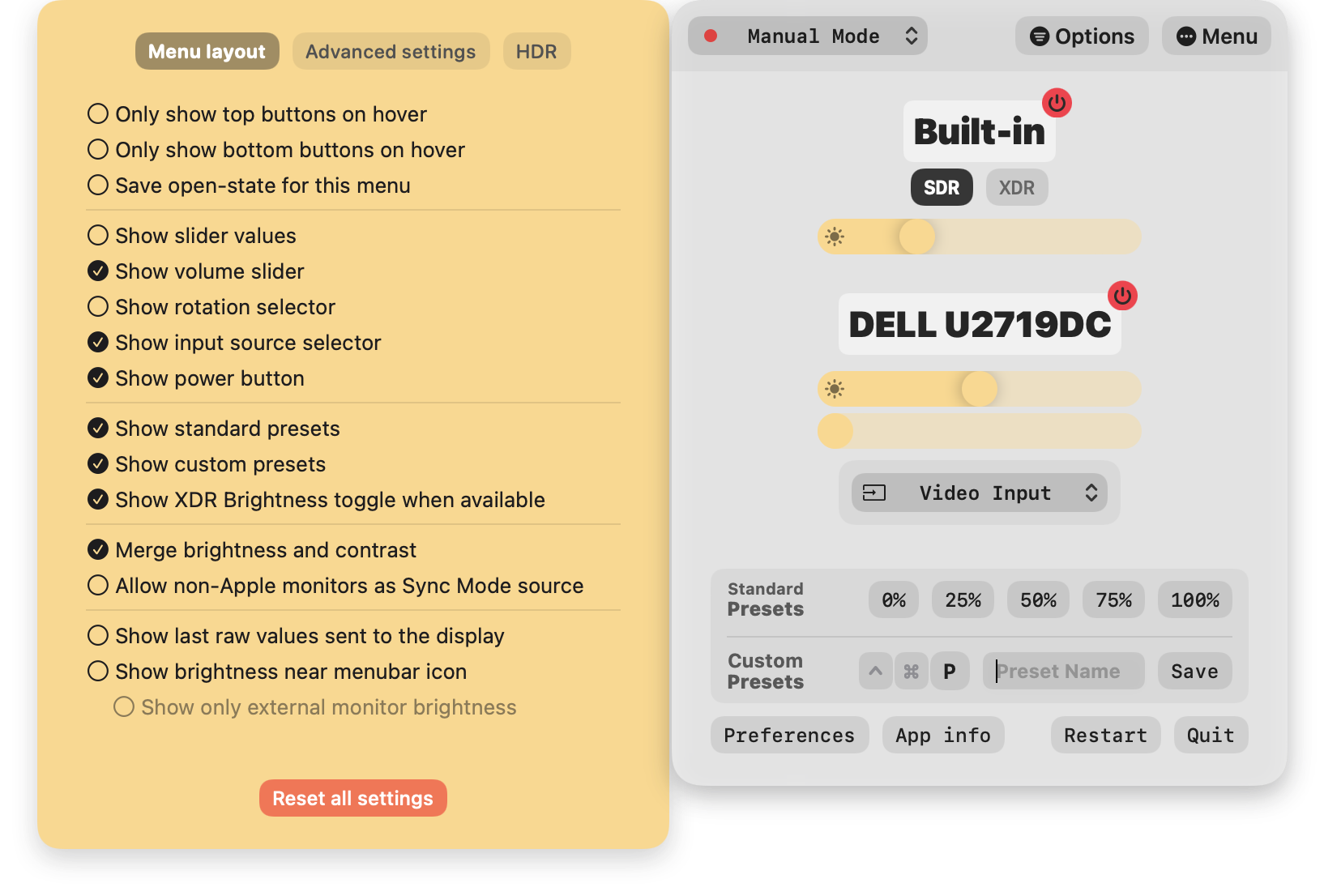Select the XDR mode toggle
1324x896 pixels.
point(1017,187)
